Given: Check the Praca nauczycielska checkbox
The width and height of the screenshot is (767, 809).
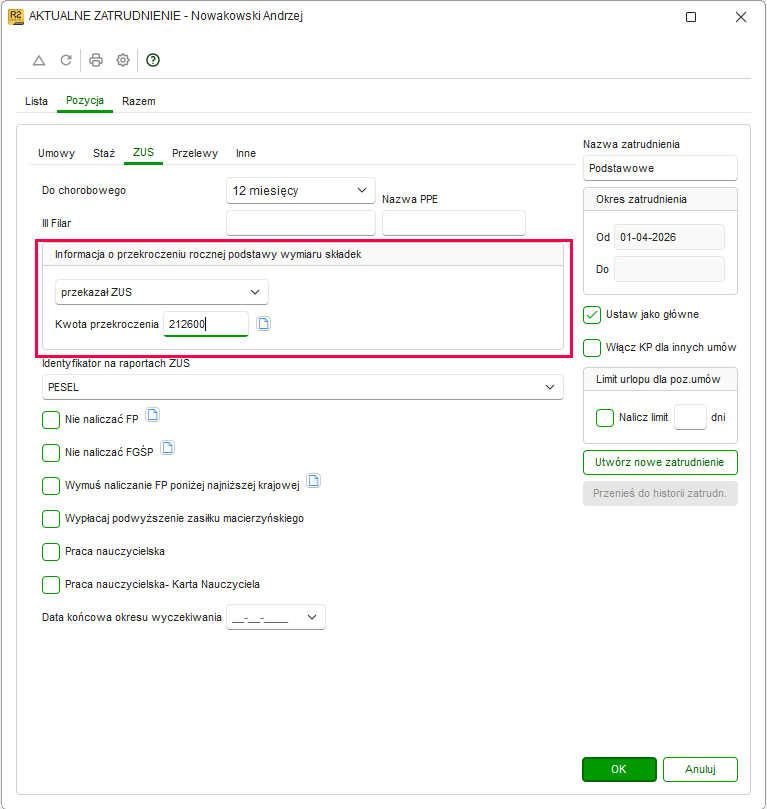Looking at the screenshot, I should coord(51,552).
